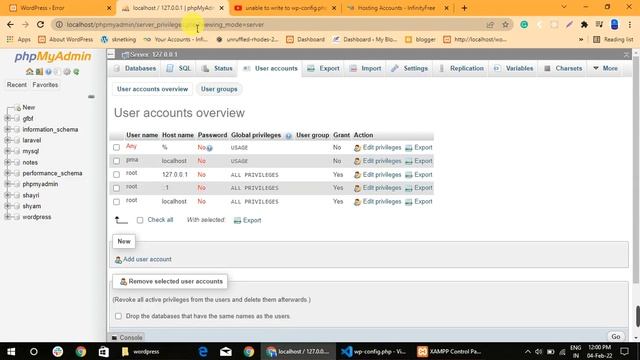
Task: Expand the gfbf database tree node
Action: coord(7,118)
